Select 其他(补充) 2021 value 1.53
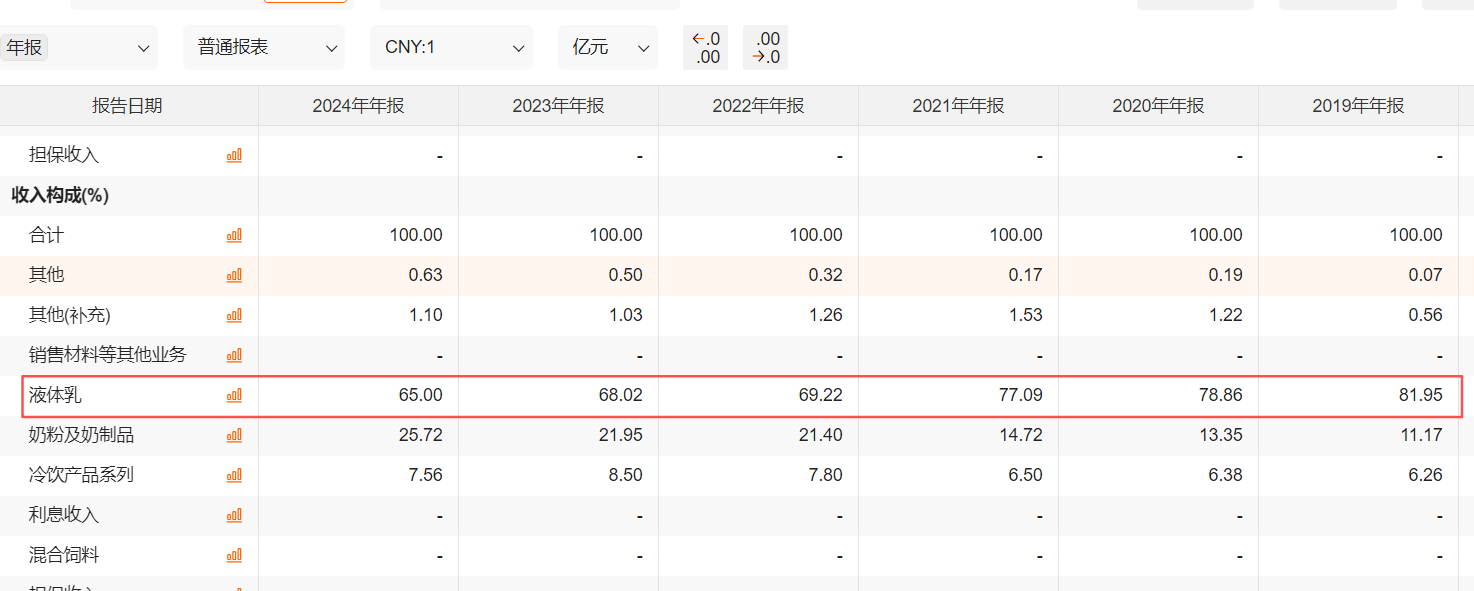The width and height of the screenshot is (1474, 591). click(x=1025, y=315)
